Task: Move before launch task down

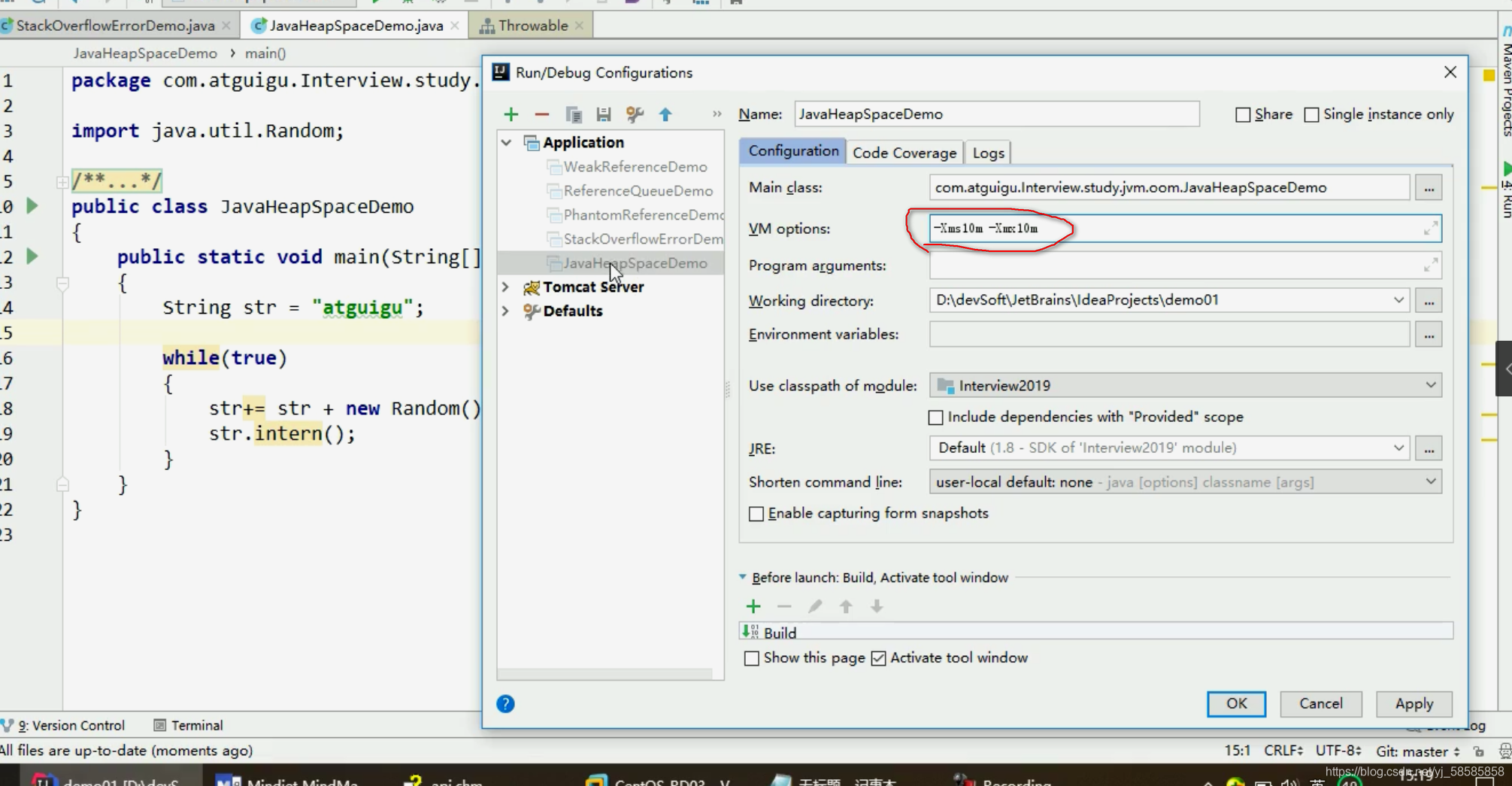Action: pos(877,606)
